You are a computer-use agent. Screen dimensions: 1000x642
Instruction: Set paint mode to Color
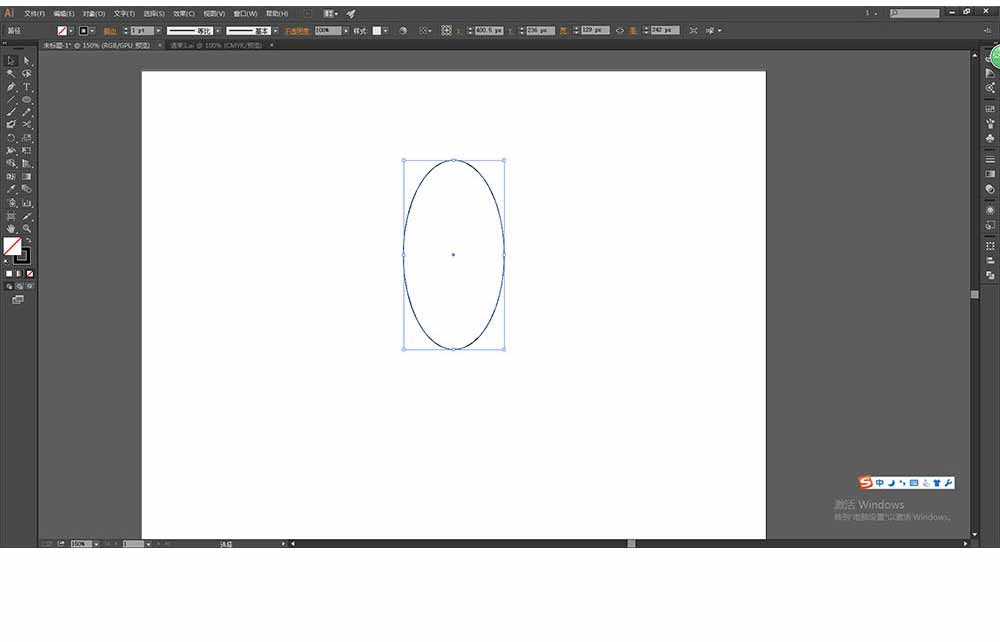[x=9, y=274]
